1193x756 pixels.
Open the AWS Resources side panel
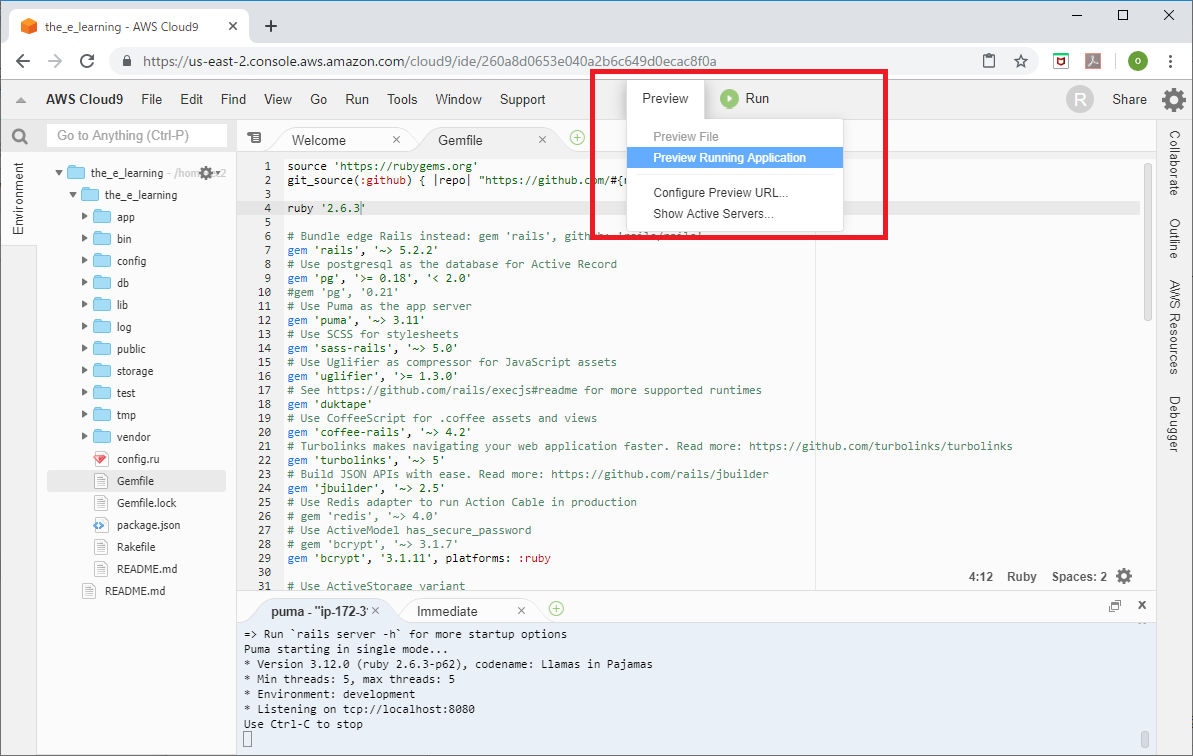pyautogui.click(x=1175, y=327)
